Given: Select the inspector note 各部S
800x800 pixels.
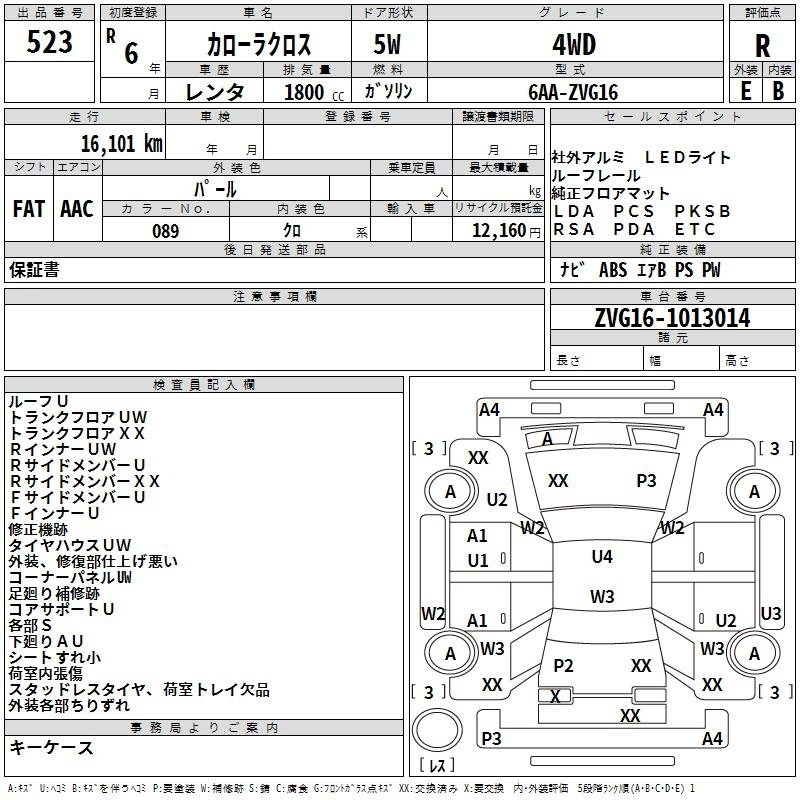Looking at the screenshot, I should (x=30, y=626).
